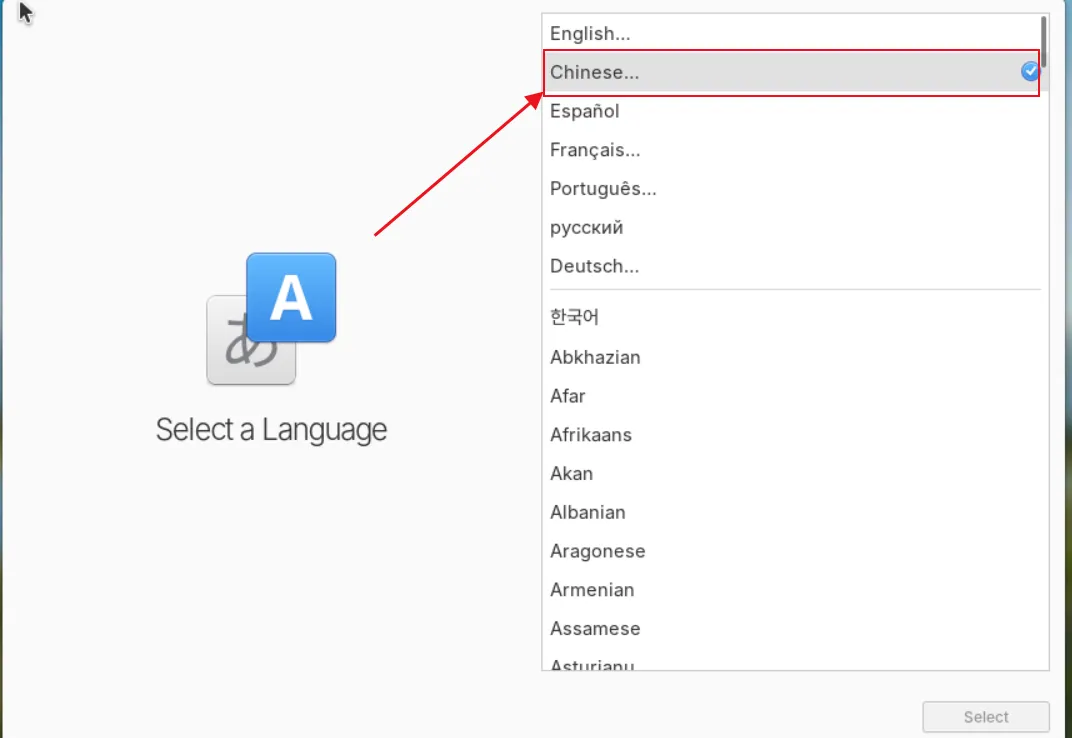Select Español from the language list
The image size is (1072, 738).
pyautogui.click(x=585, y=111)
